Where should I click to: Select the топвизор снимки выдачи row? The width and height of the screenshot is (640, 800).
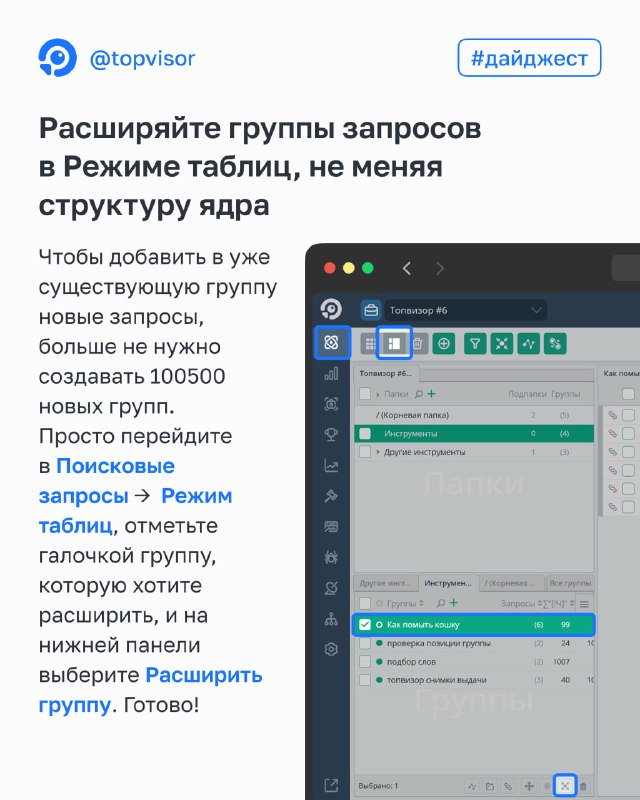(474, 680)
